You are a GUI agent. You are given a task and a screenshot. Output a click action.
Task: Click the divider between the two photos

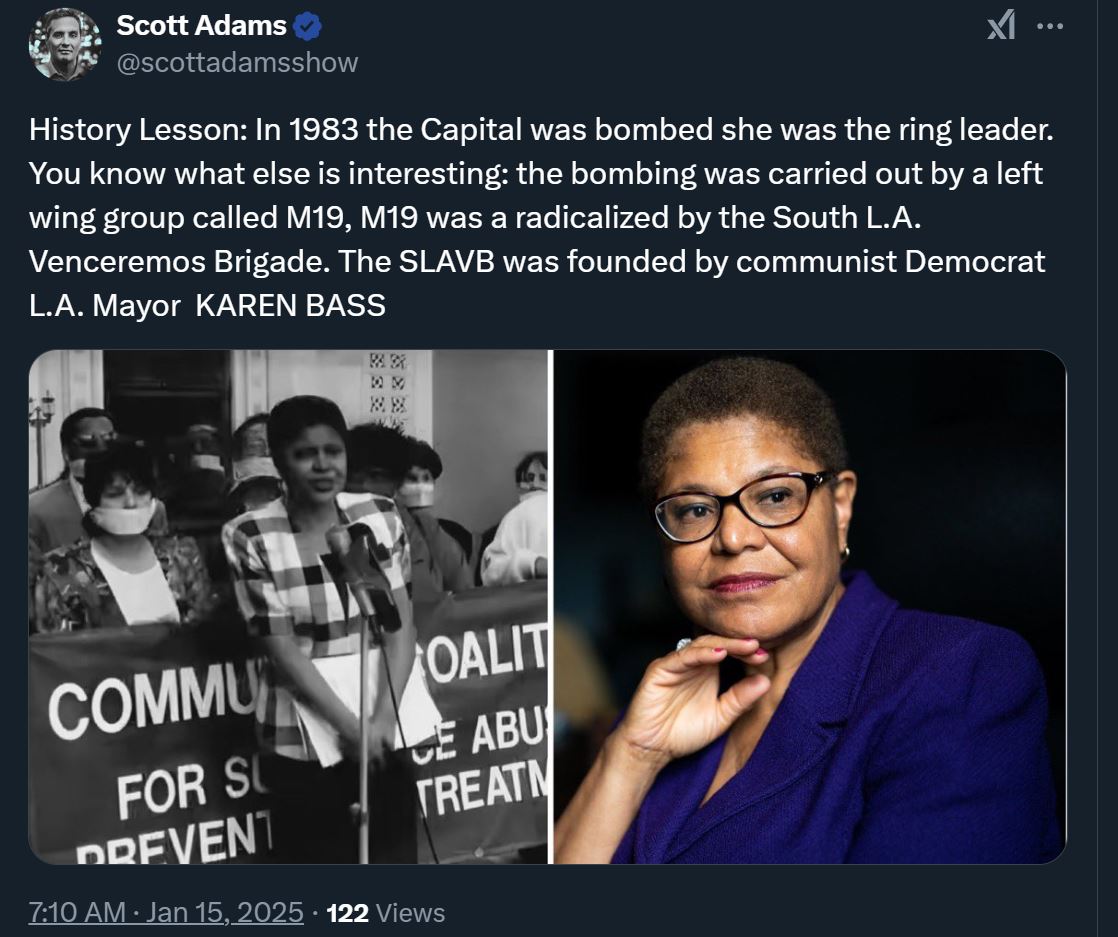[551, 606]
